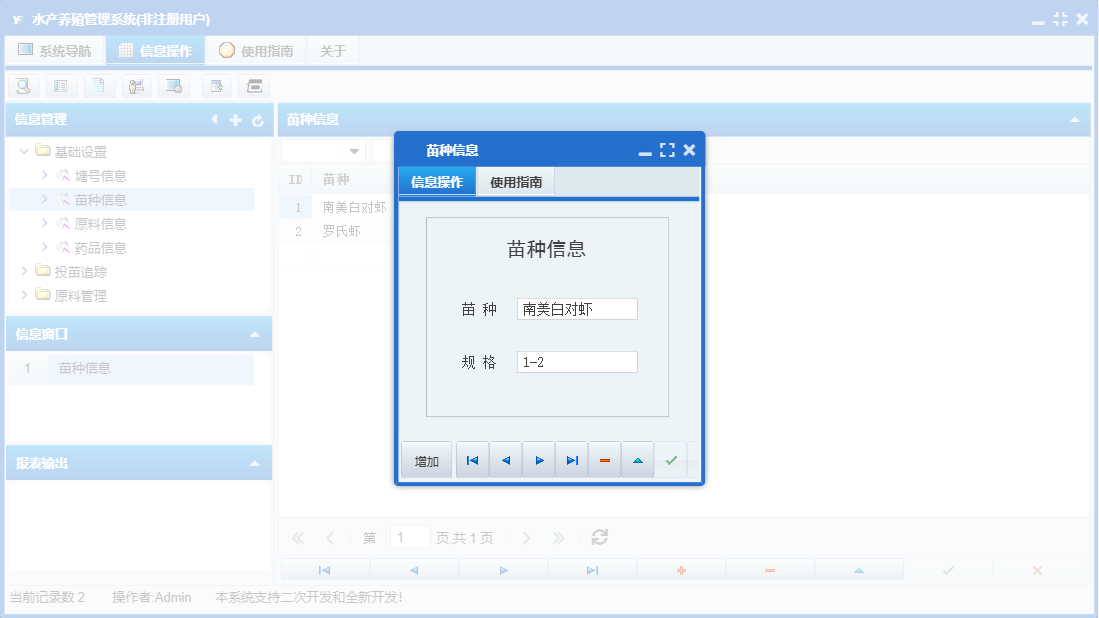Click the new document icon in the toolbar
1099x618 pixels.
pyautogui.click(x=99, y=86)
